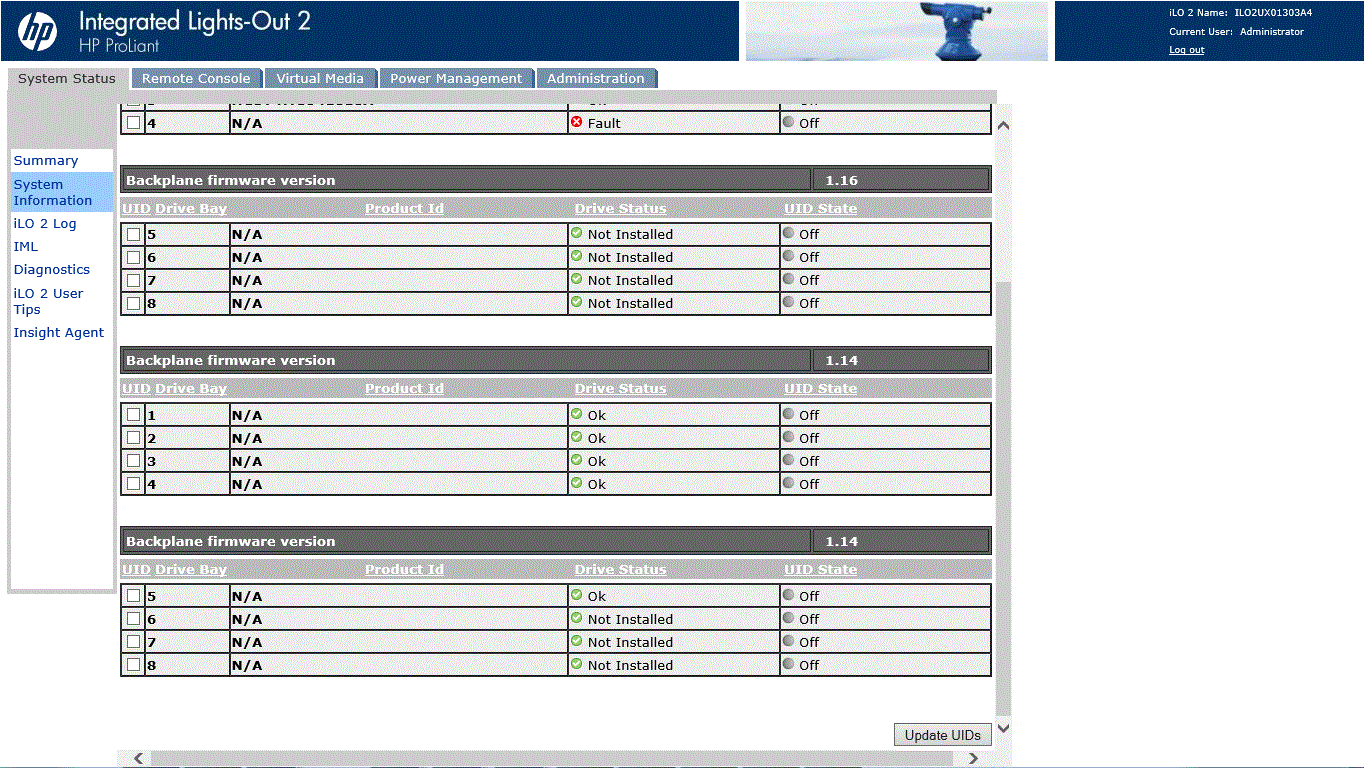Image resolution: width=1364 pixels, height=768 pixels.
Task: Click the iLO name ILO2UX01303A4
Action: (x=1273, y=13)
